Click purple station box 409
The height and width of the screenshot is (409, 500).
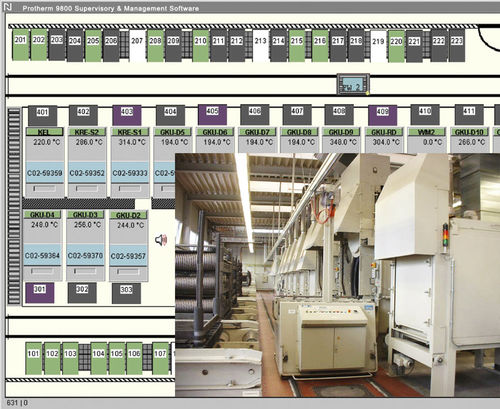pos(383,115)
